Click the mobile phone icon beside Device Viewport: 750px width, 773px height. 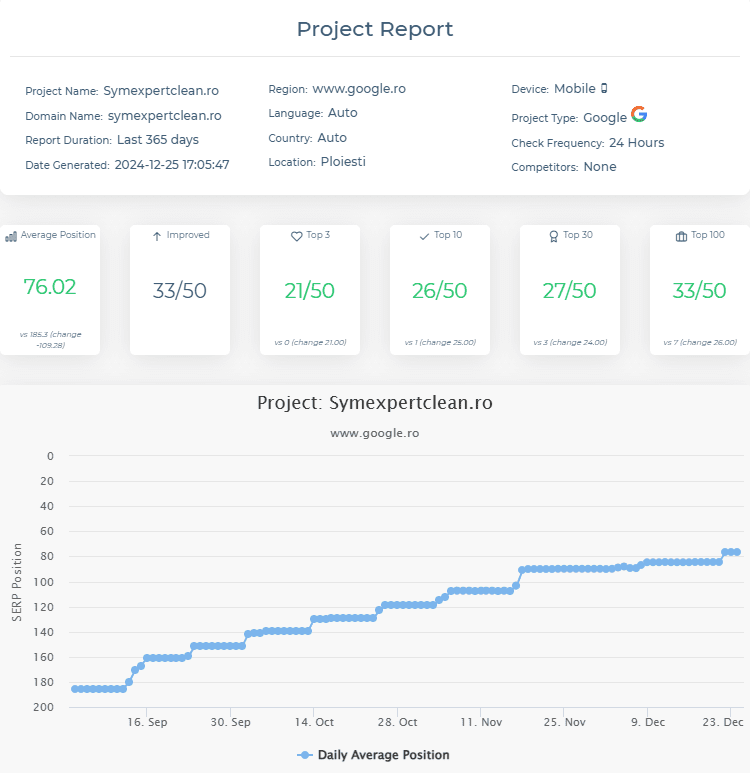604,89
